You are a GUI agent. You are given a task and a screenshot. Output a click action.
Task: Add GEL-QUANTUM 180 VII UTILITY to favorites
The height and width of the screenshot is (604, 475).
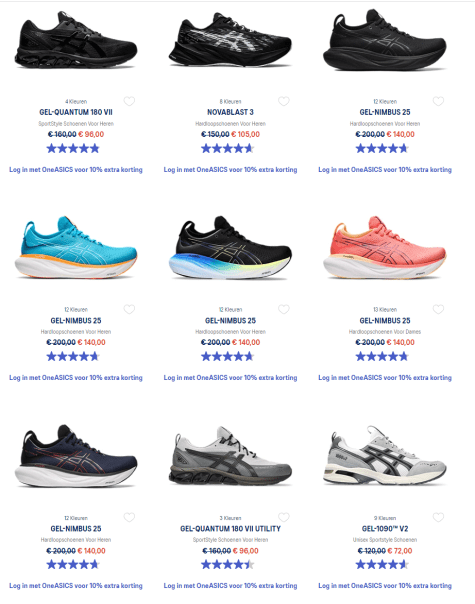284,517
